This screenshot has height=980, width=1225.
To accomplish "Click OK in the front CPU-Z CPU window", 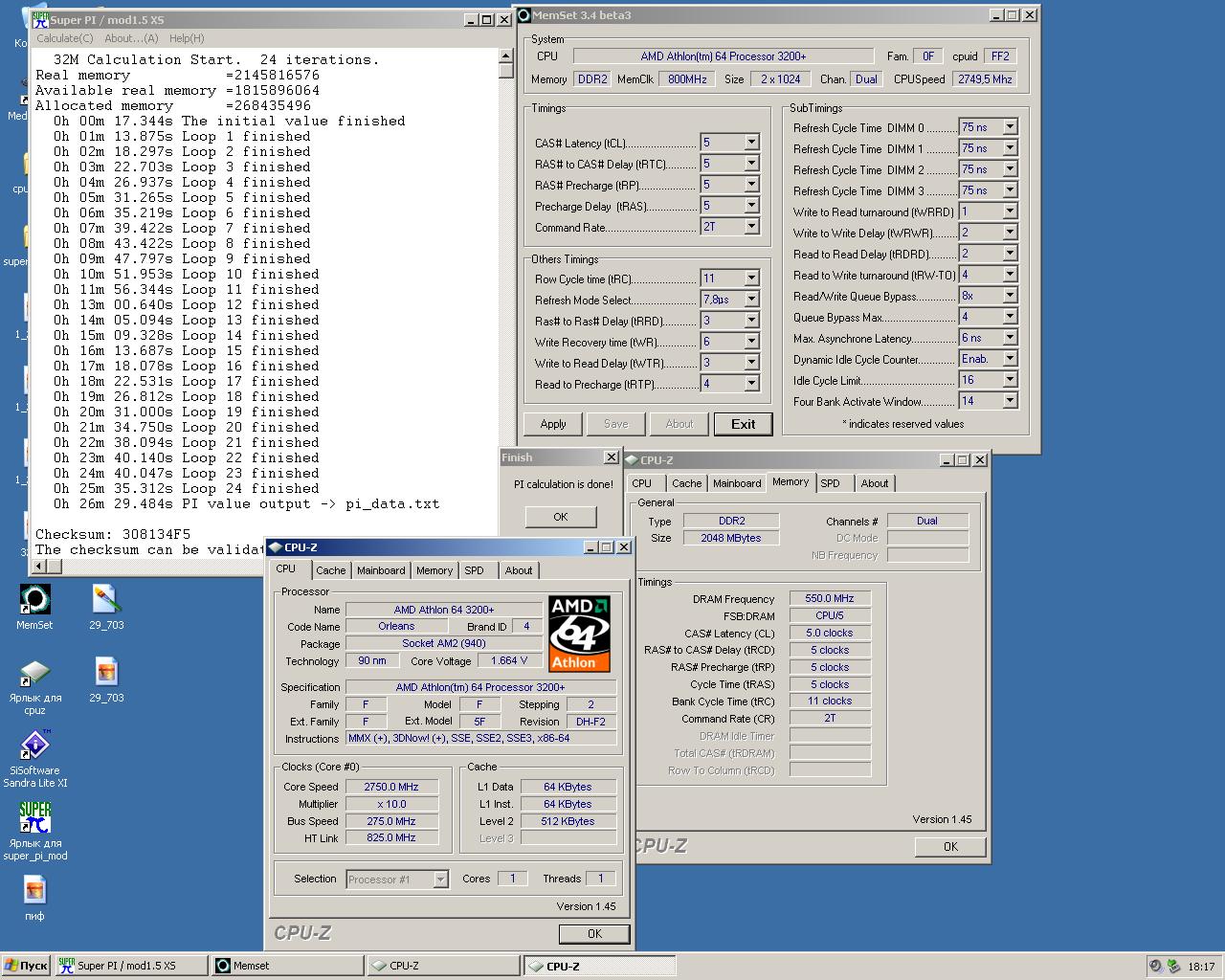I will click(594, 934).
